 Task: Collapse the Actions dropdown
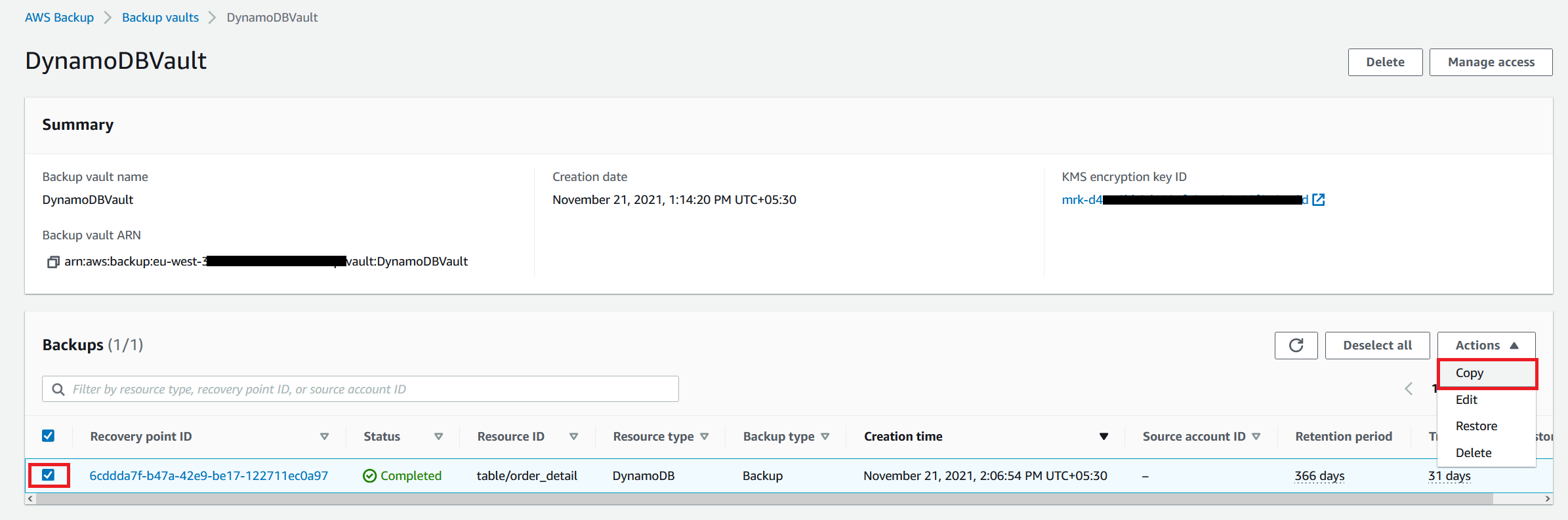[1486, 346]
